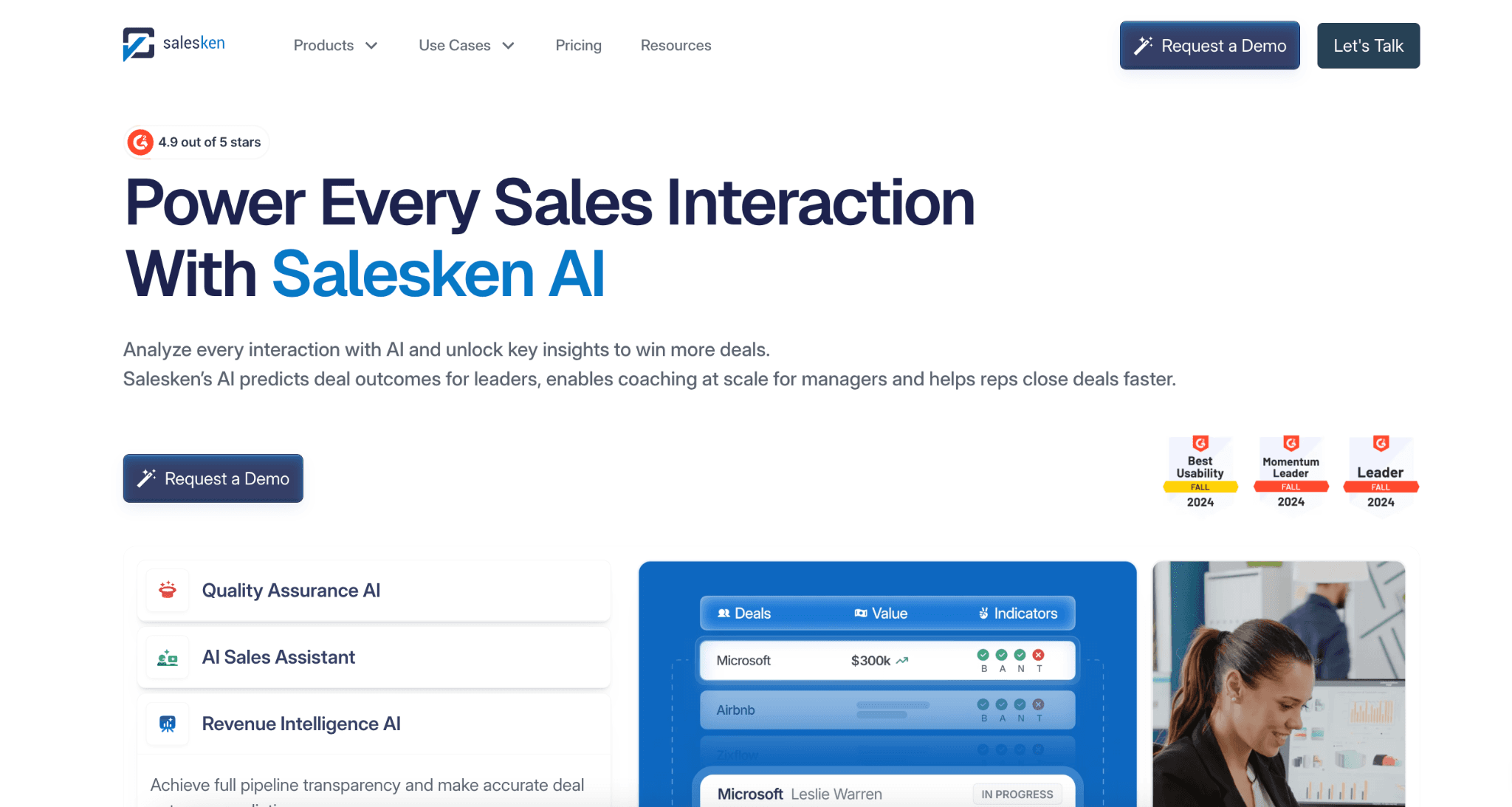Click the G2 logo in the rating badge
Screen dimensions: 1512x807
click(x=140, y=142)
